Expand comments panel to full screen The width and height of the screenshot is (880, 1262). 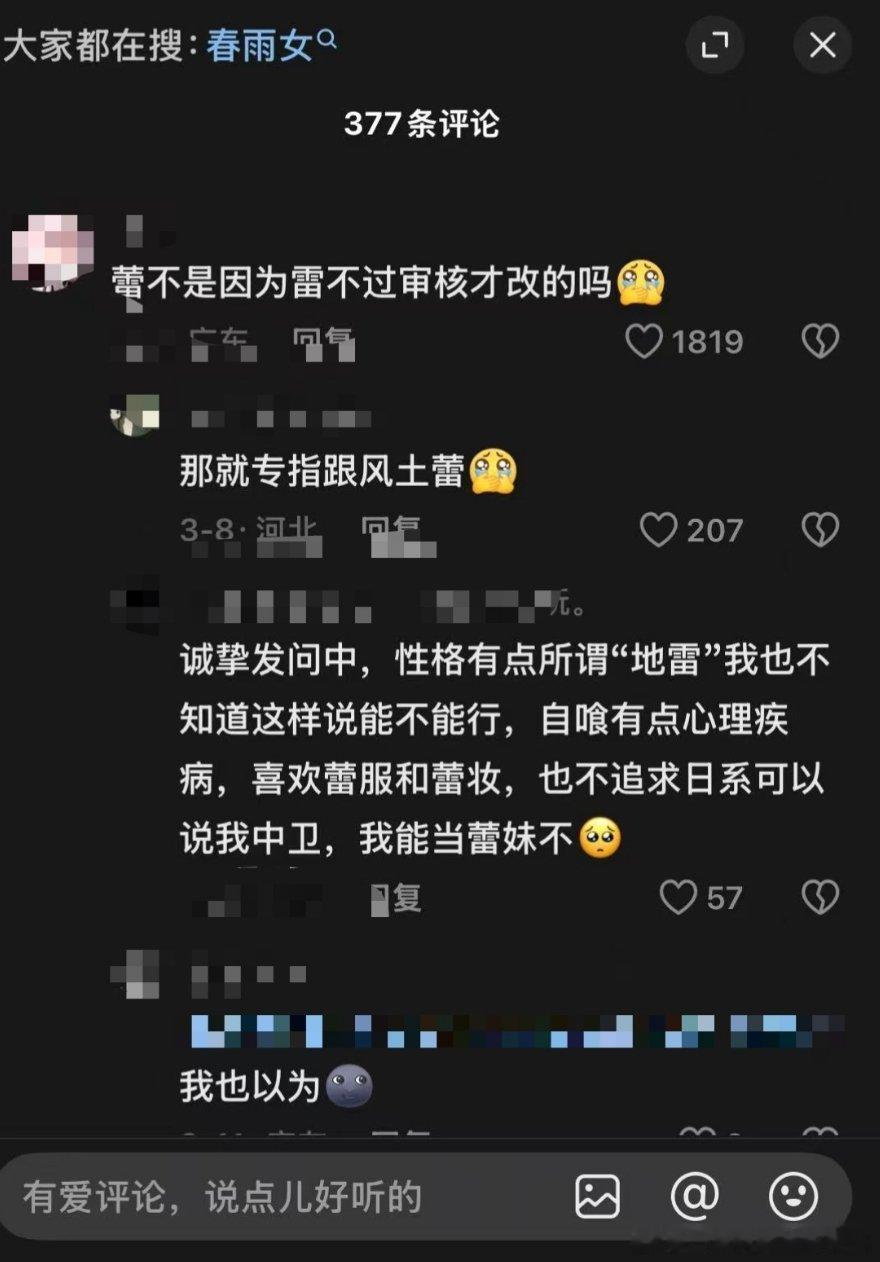(x=715, y=45)
